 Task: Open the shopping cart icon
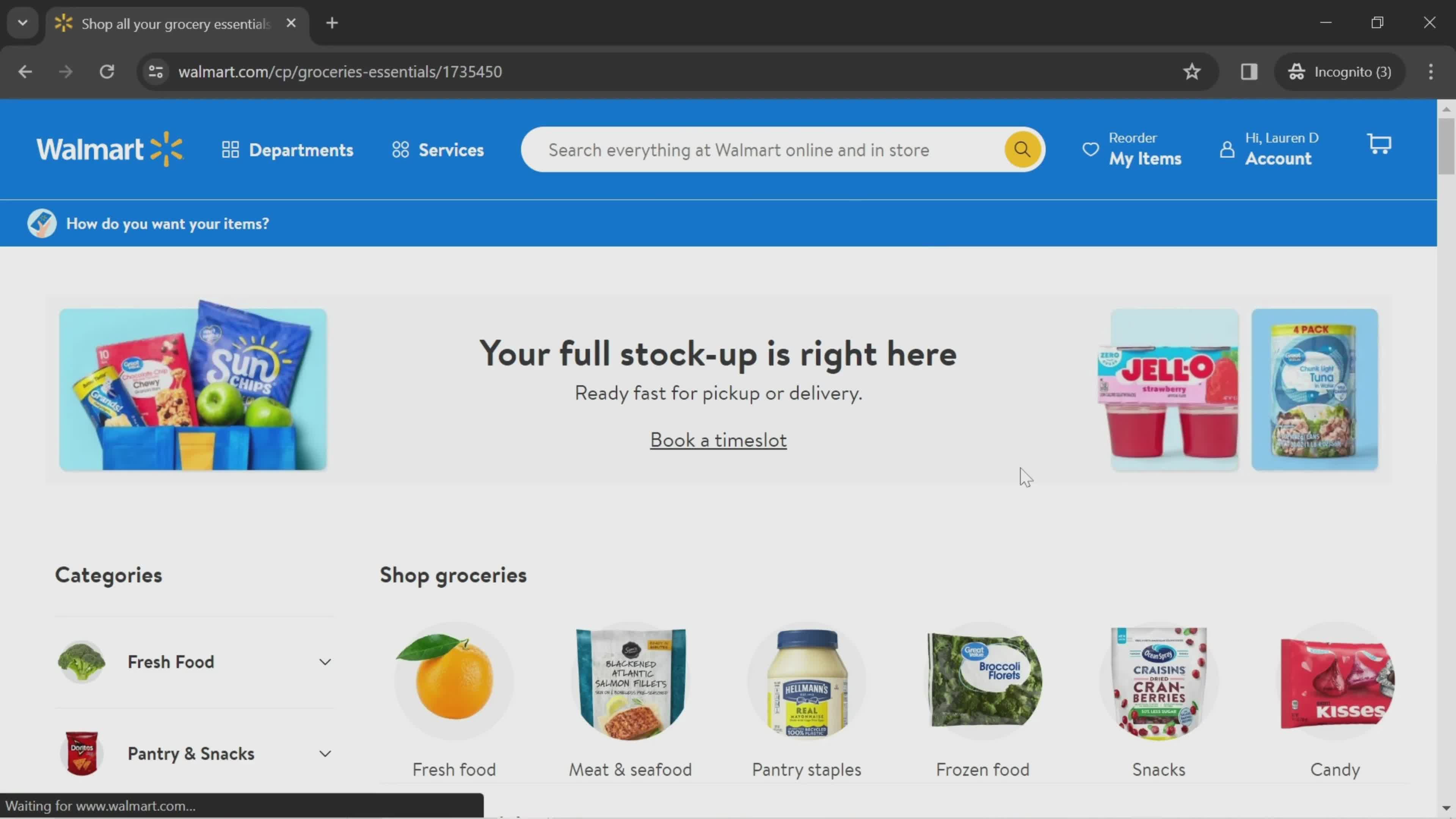(x=1379, y=145)
